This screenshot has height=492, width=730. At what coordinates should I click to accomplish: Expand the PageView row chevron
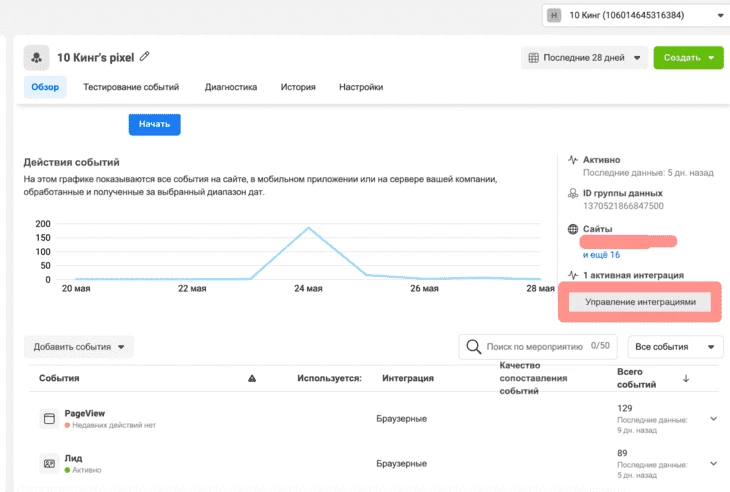[x=713, y=418]
